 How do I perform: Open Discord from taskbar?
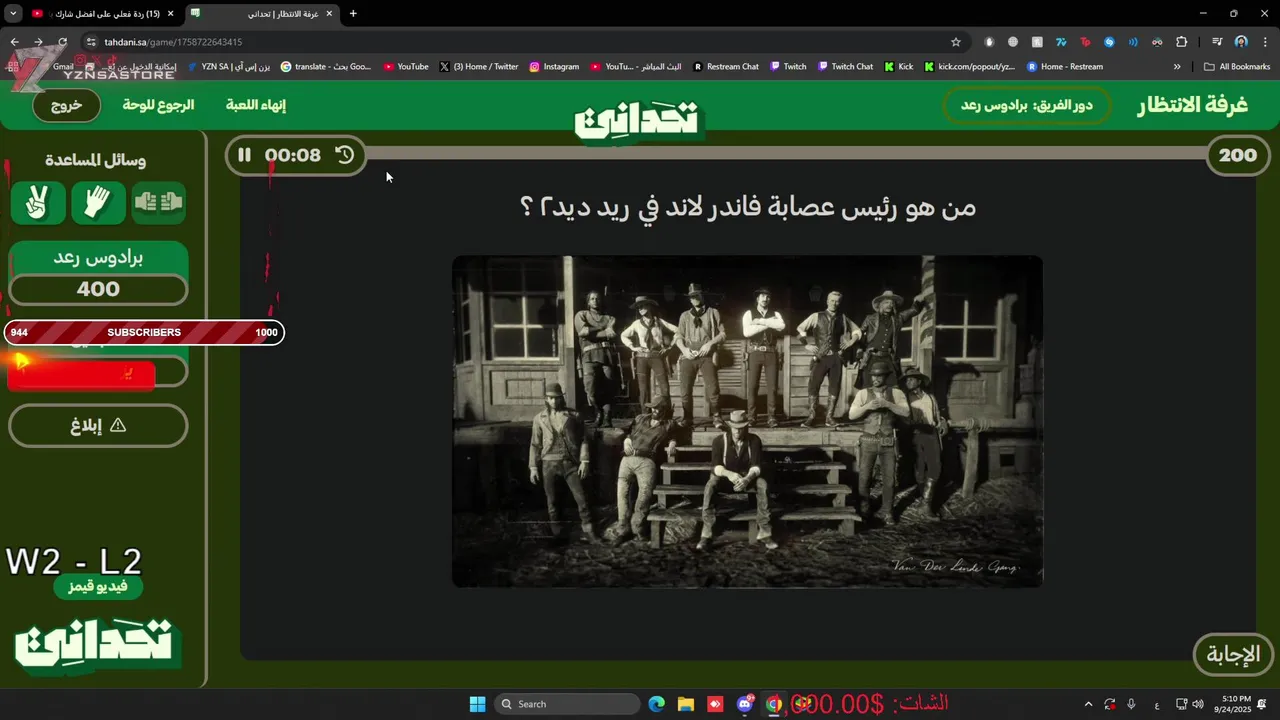click(x=745, y=704)
